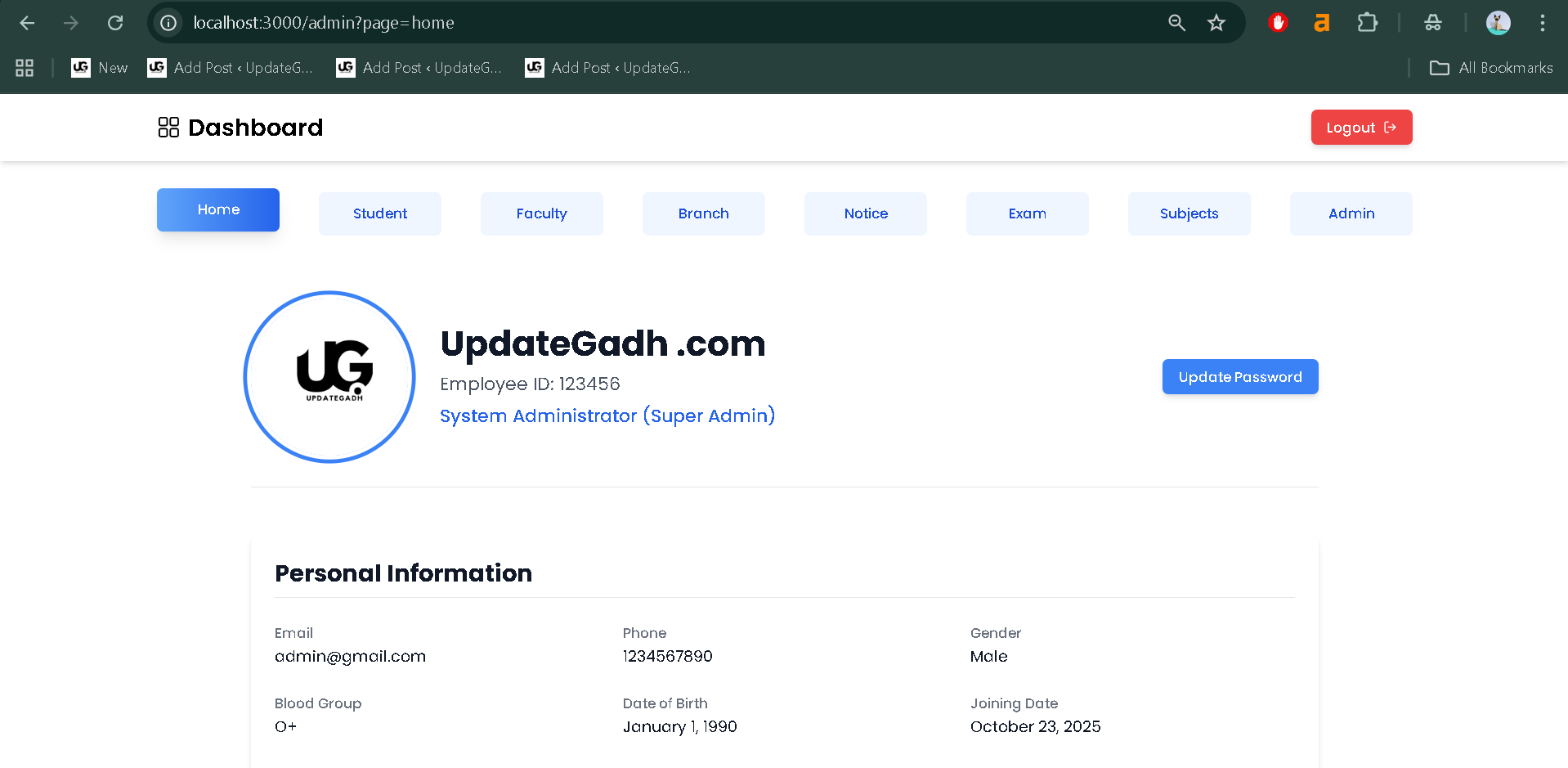Go to the Notice section
The height and width of the screenshot is (768, 1568).
click(865, 213)
